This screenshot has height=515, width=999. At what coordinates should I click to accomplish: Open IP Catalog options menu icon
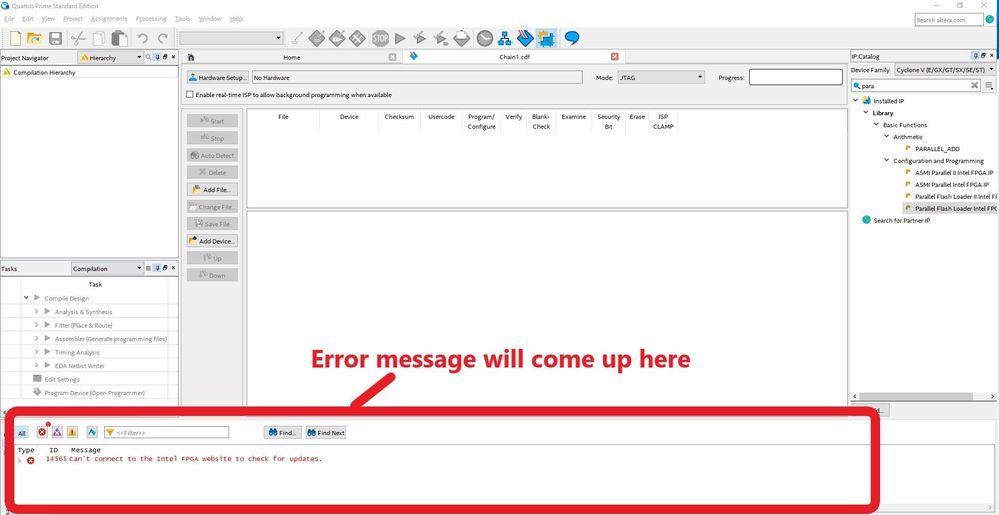coord(989,85)
